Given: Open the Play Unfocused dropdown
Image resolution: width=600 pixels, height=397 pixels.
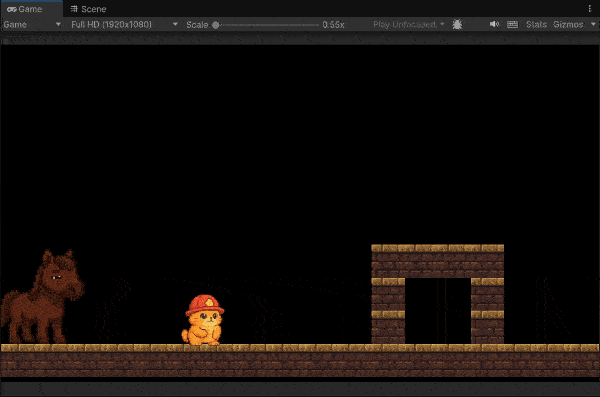Looking at the screenshot, I should [x=408, y=25].
